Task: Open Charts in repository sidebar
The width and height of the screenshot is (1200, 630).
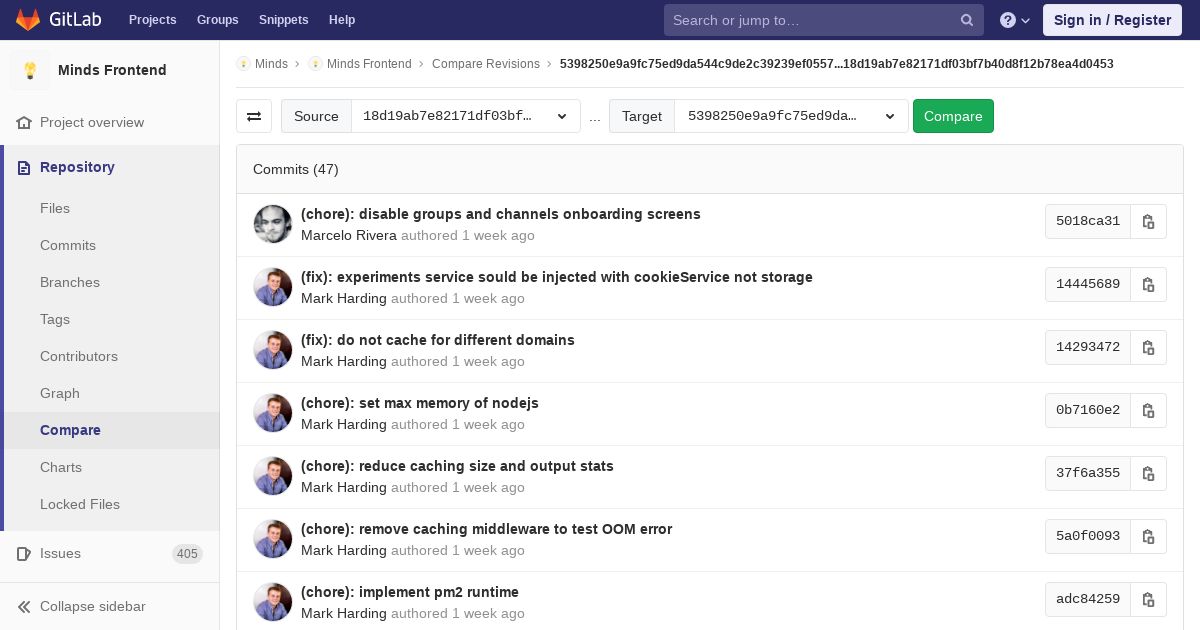Action: (x=61, y=467)
